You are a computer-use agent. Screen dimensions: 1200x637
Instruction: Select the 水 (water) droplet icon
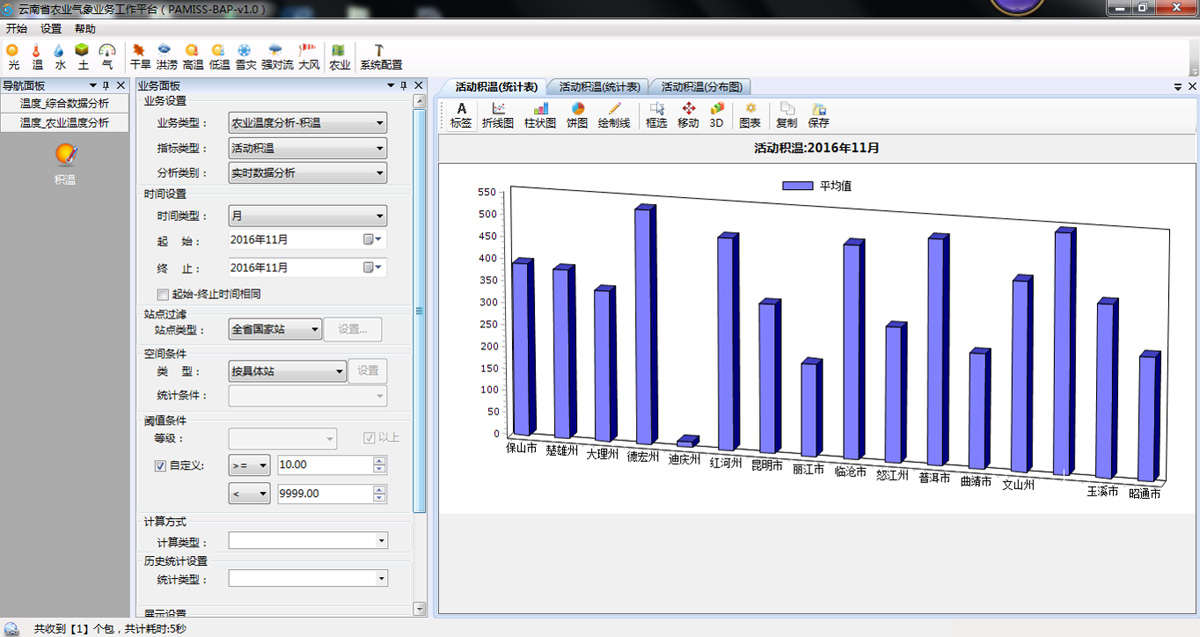pyautogui.click(x=60, y=56)
